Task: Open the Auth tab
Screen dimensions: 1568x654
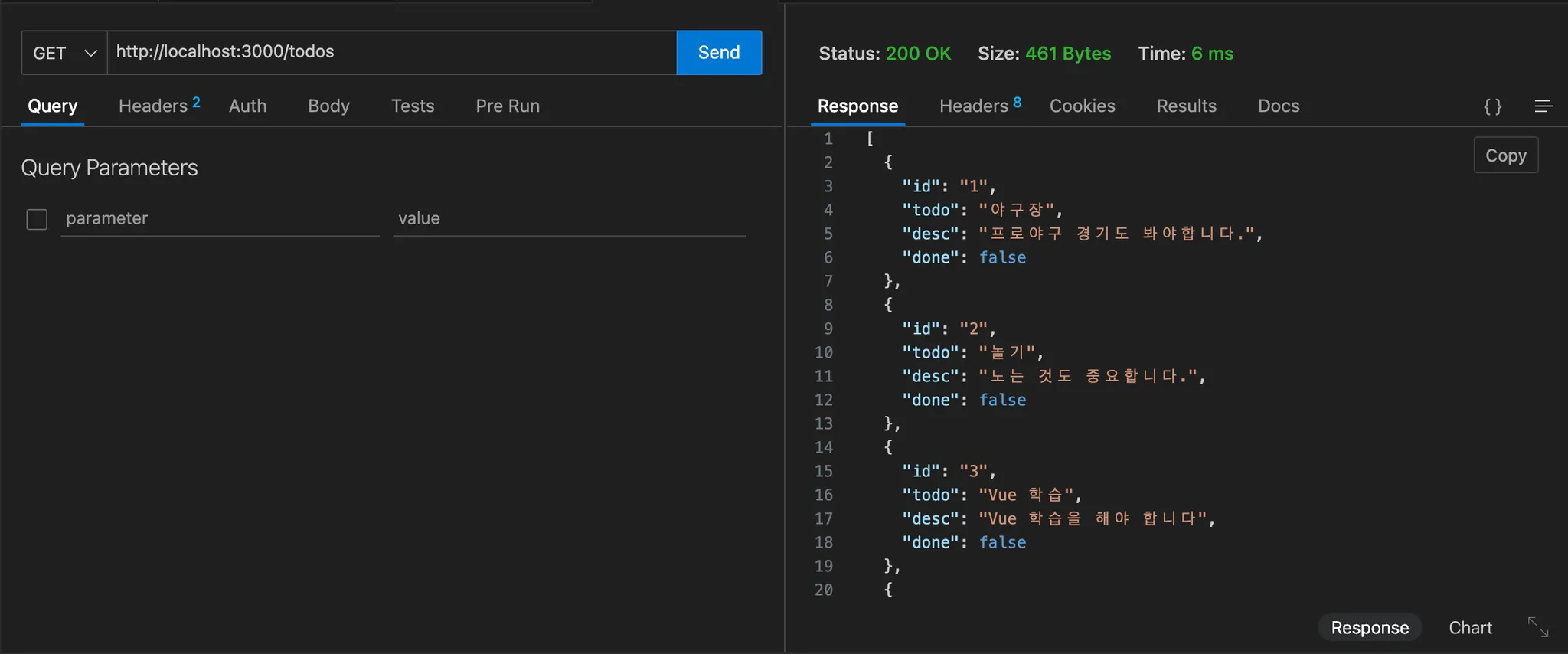Action: click(x=247, y=106)
